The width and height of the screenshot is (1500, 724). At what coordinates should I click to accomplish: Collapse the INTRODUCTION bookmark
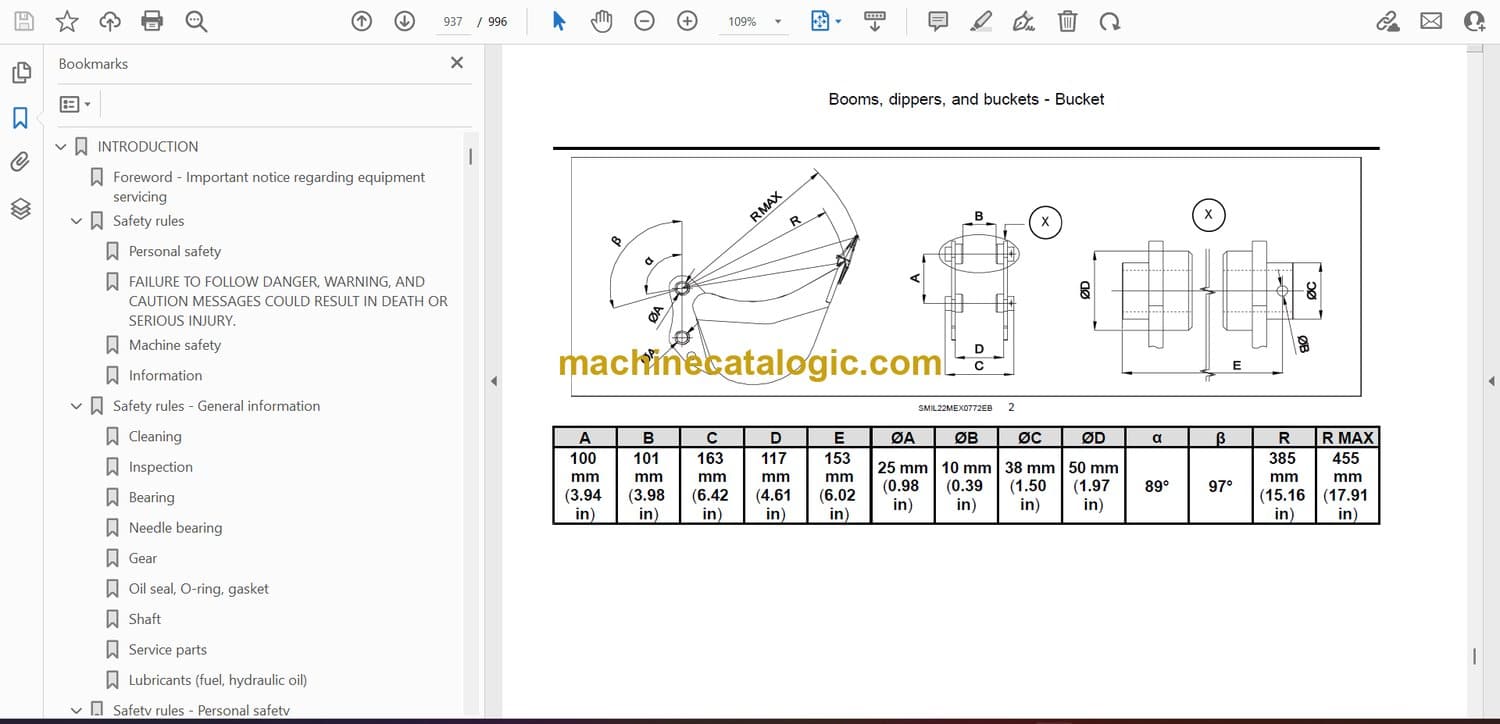tap(61, 147)
